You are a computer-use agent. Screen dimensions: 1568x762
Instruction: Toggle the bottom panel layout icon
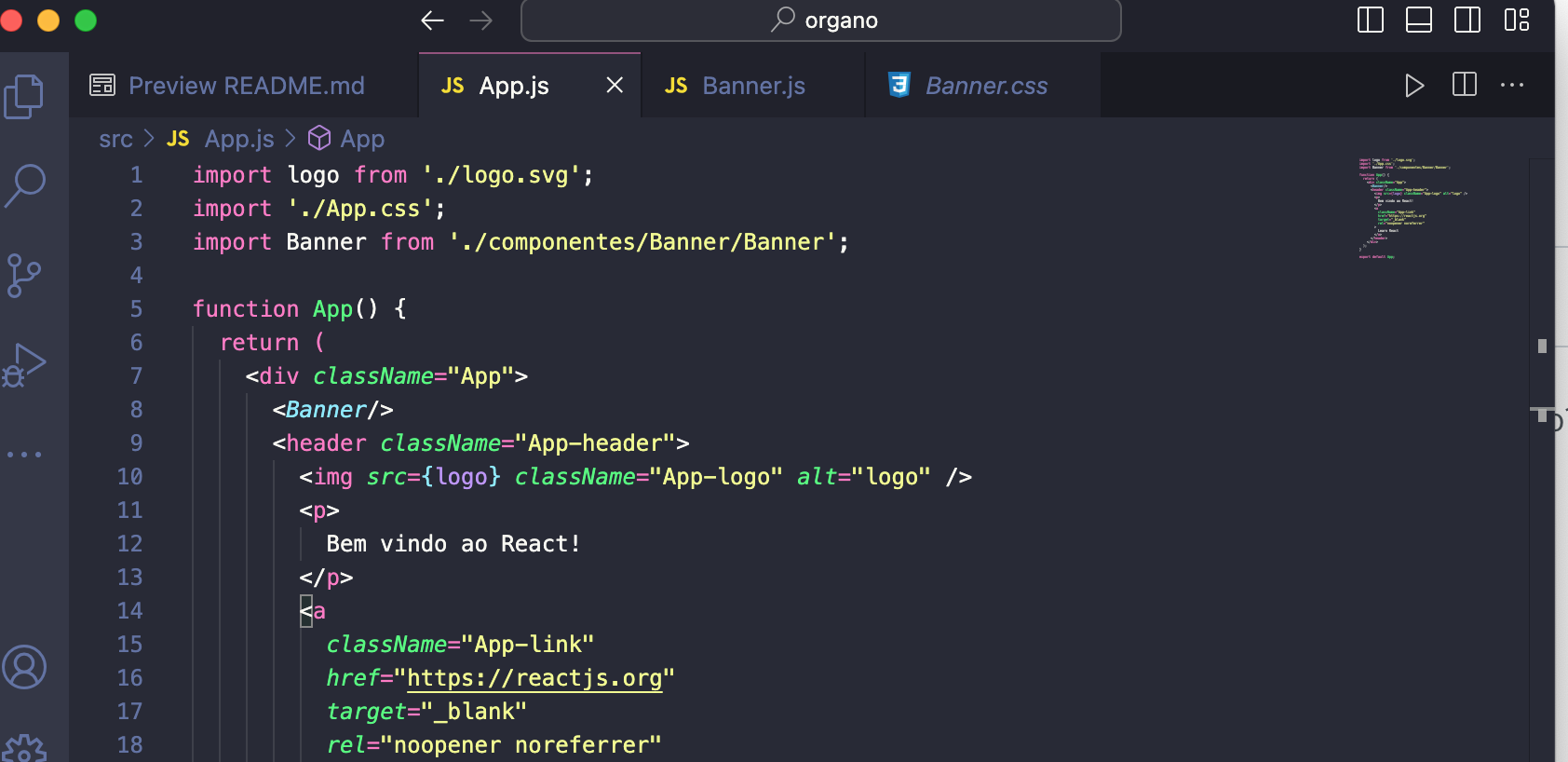[1419, 20]
